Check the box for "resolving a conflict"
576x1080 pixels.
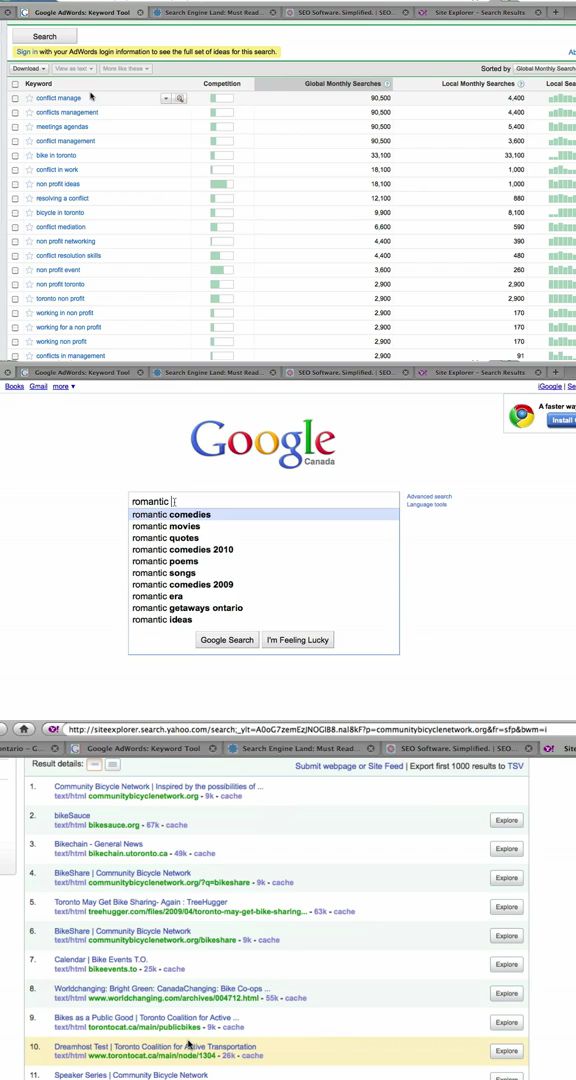[15, 199]
